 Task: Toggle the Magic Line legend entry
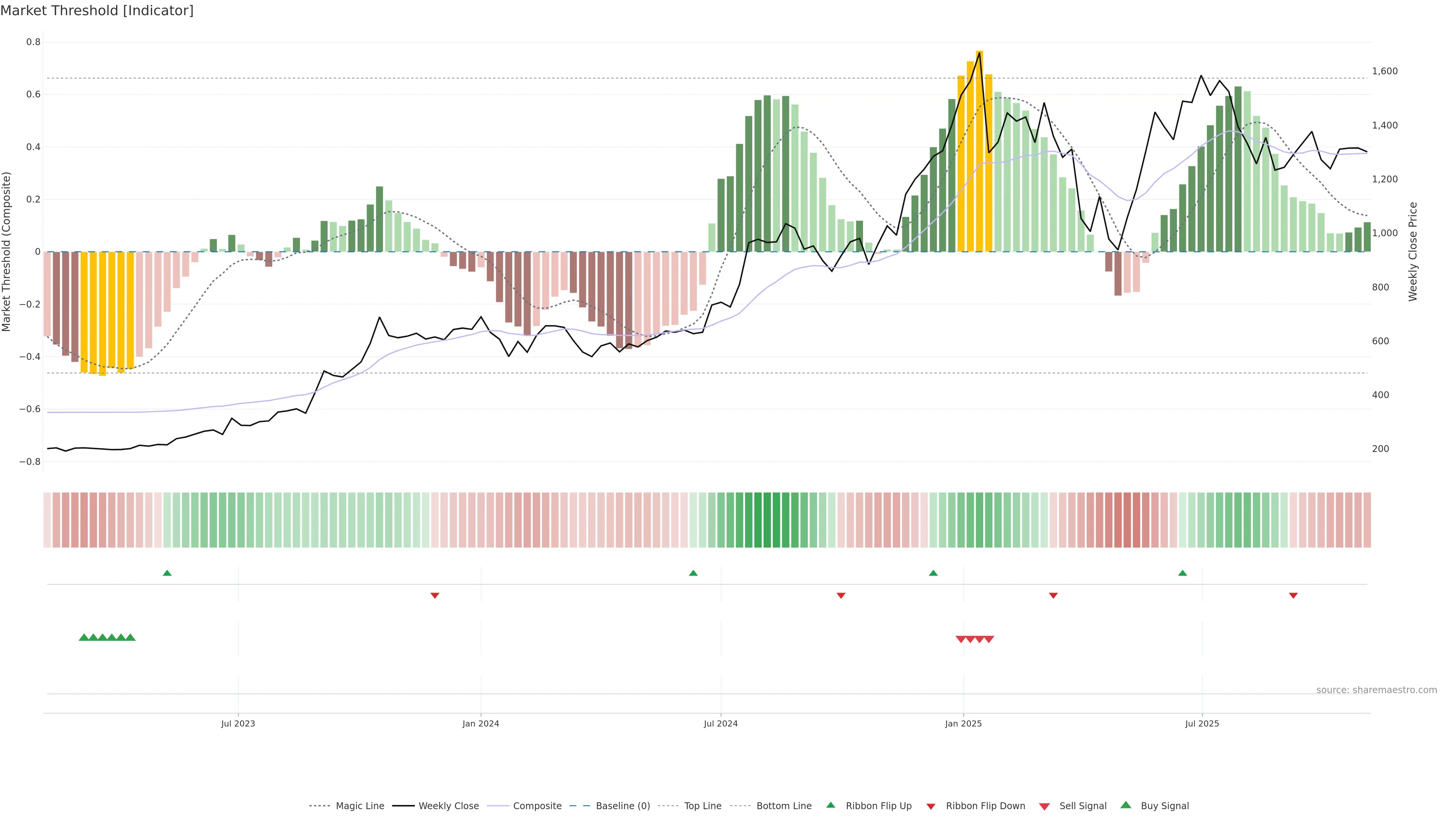tap(359, 806)
